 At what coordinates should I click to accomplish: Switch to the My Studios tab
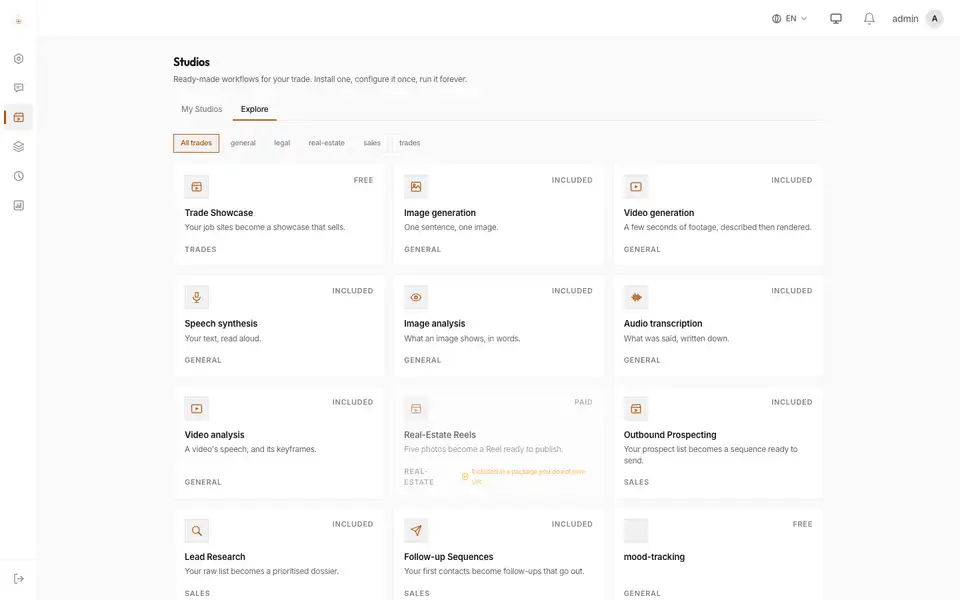pos(201,109)
